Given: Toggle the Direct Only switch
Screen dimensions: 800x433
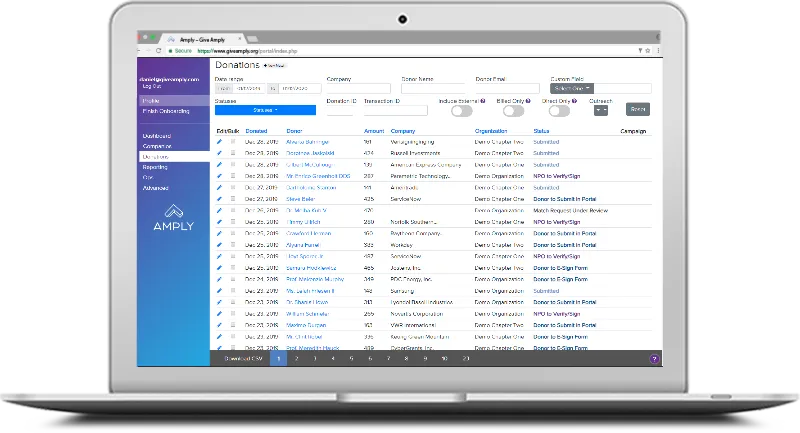Looking at the screenshot, I should pos(559,111).
